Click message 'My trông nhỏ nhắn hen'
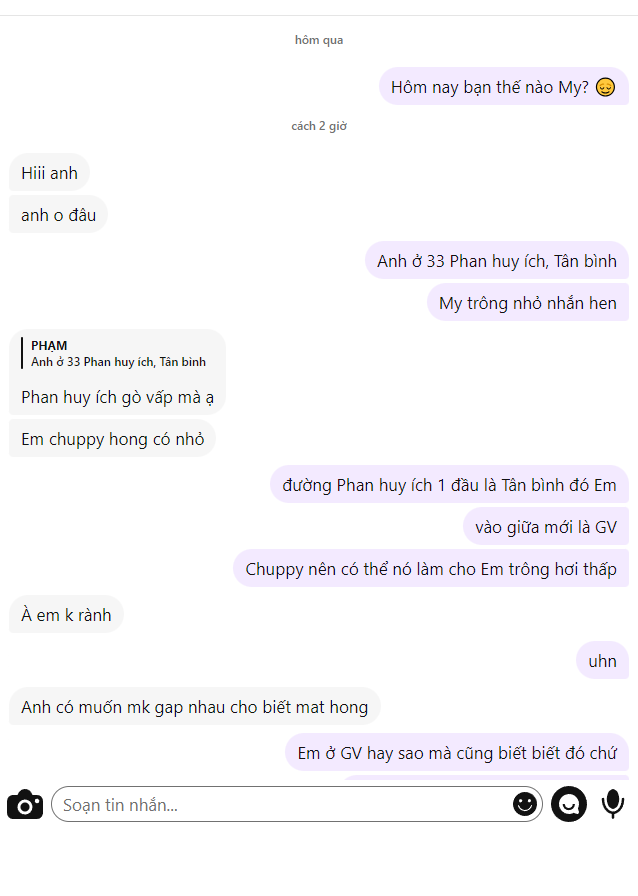The width and height of the screenshot is (638, 896). 528,303
